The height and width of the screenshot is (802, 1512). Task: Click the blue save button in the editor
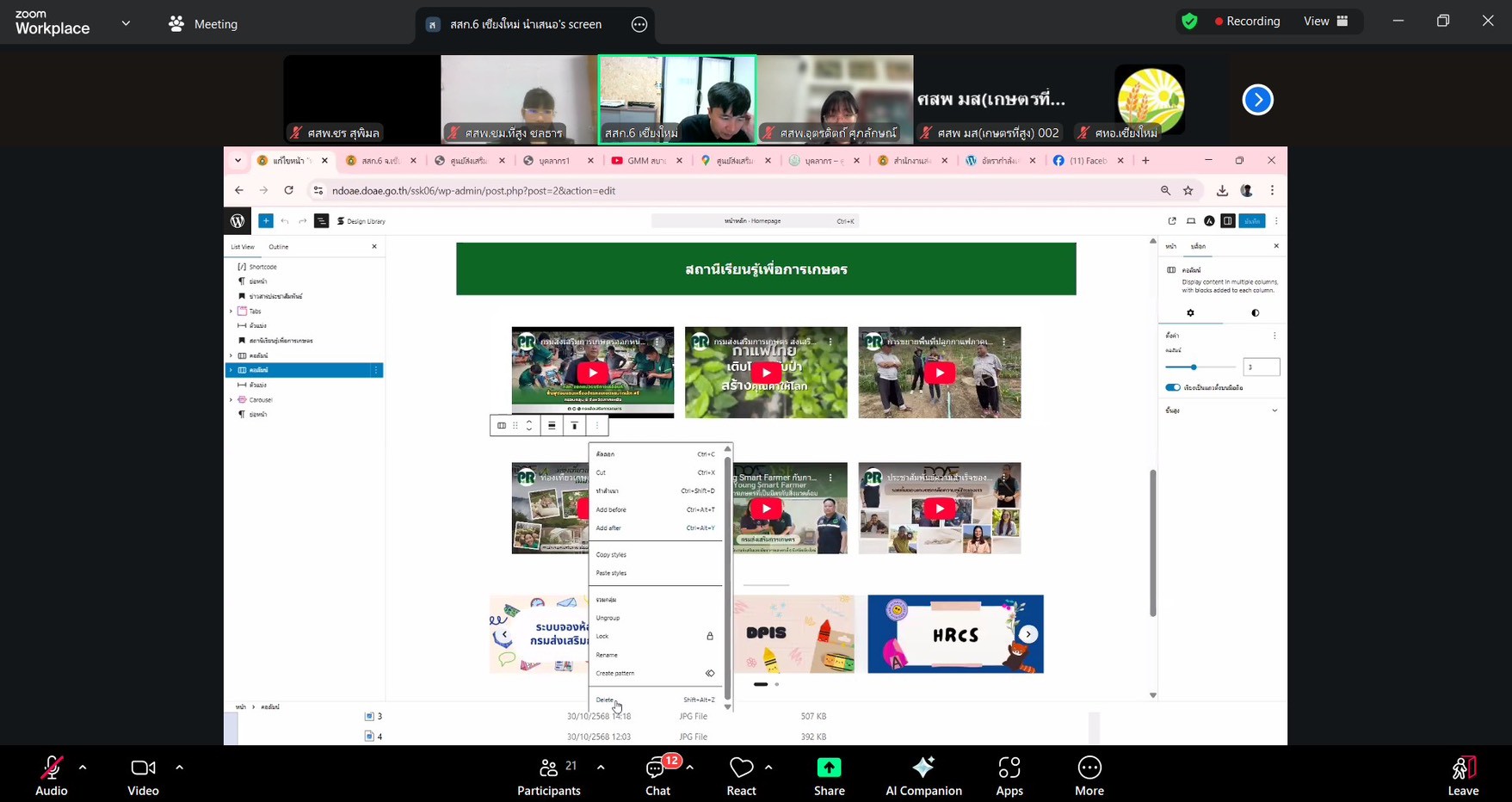pos(1253,221)
